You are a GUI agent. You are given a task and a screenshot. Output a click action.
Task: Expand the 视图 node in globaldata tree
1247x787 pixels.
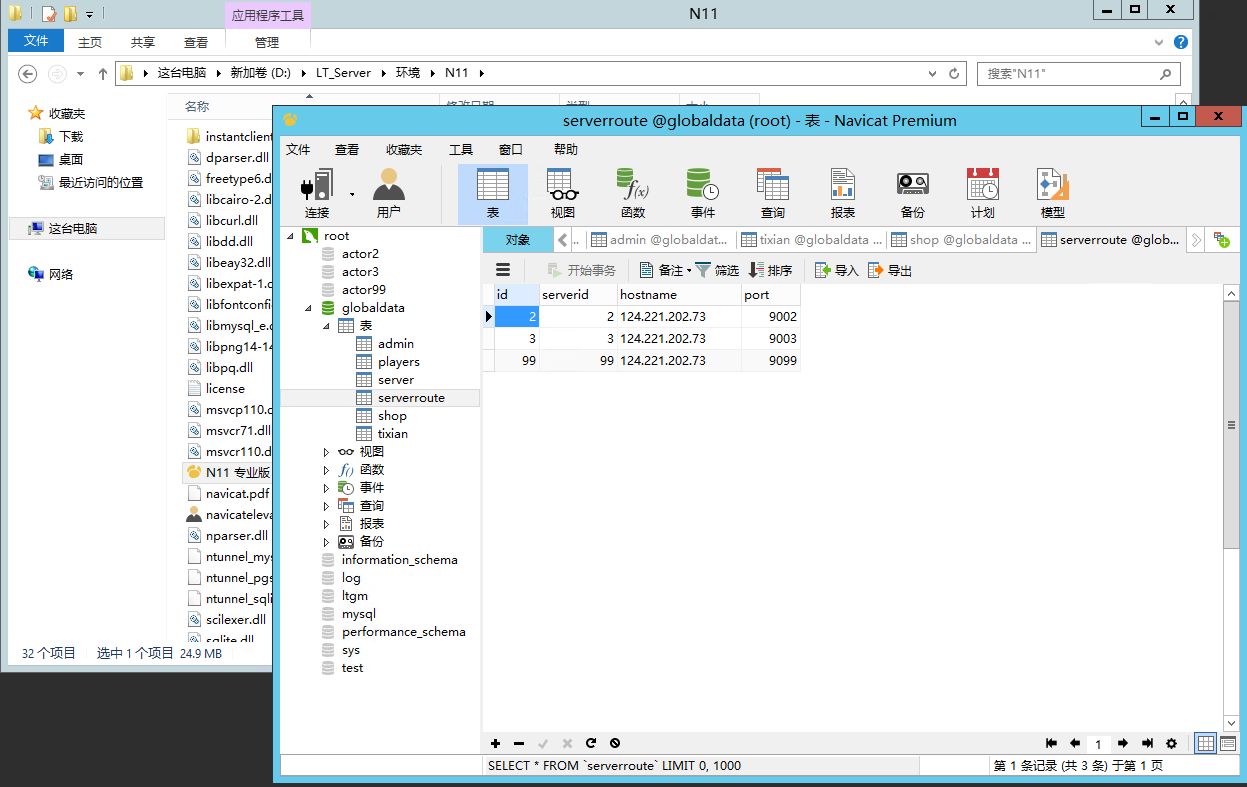(326, 452)
